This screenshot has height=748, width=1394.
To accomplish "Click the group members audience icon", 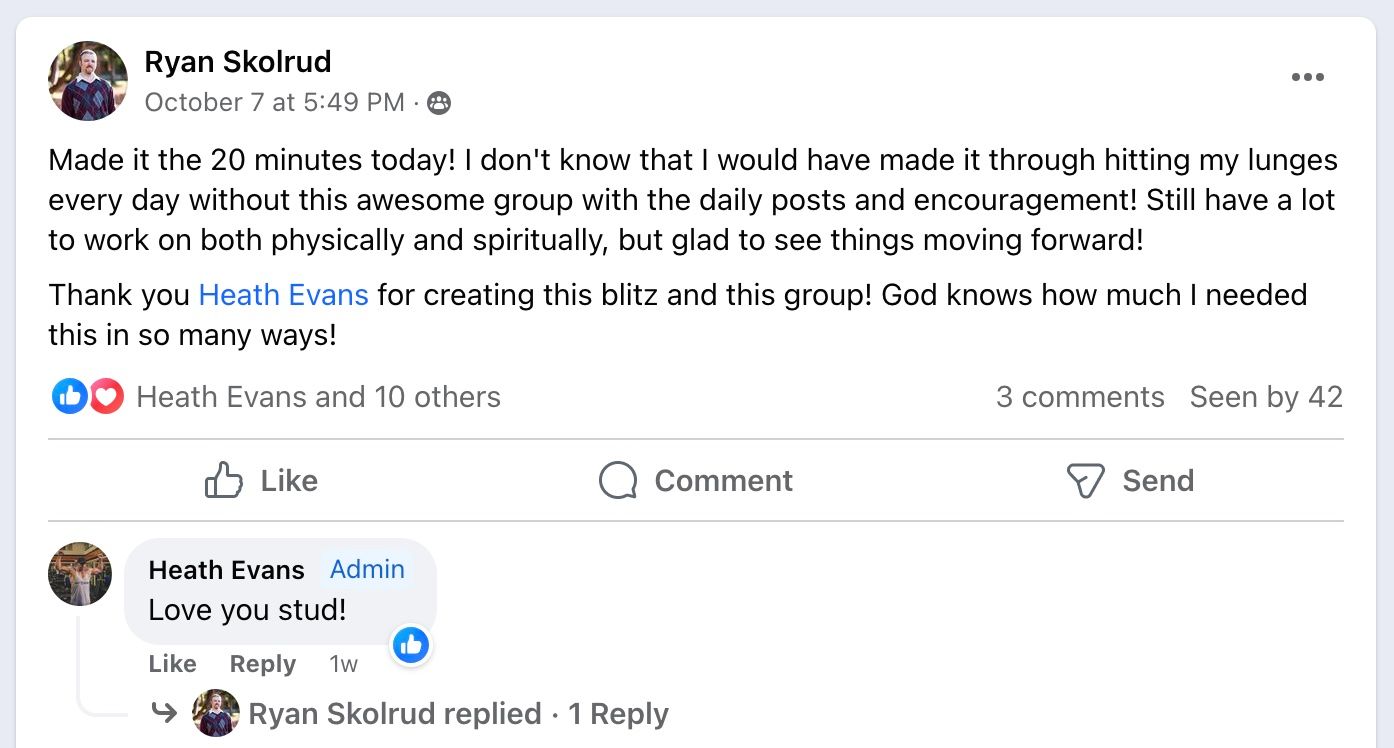I will [x=439, y=103].
